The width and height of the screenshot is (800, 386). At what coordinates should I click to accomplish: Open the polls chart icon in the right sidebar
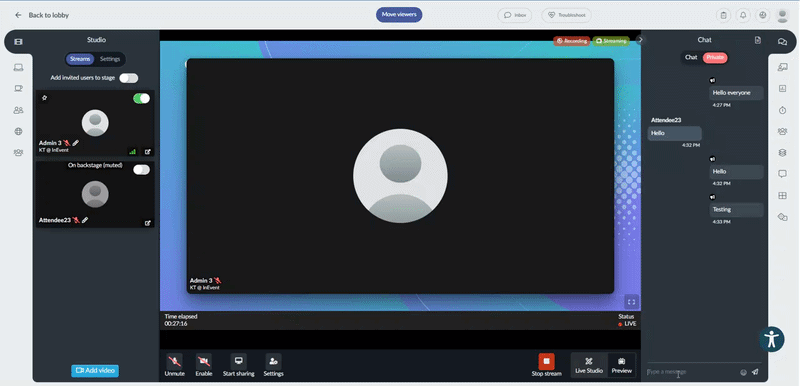pyautogui.click(x=782, y=89)
